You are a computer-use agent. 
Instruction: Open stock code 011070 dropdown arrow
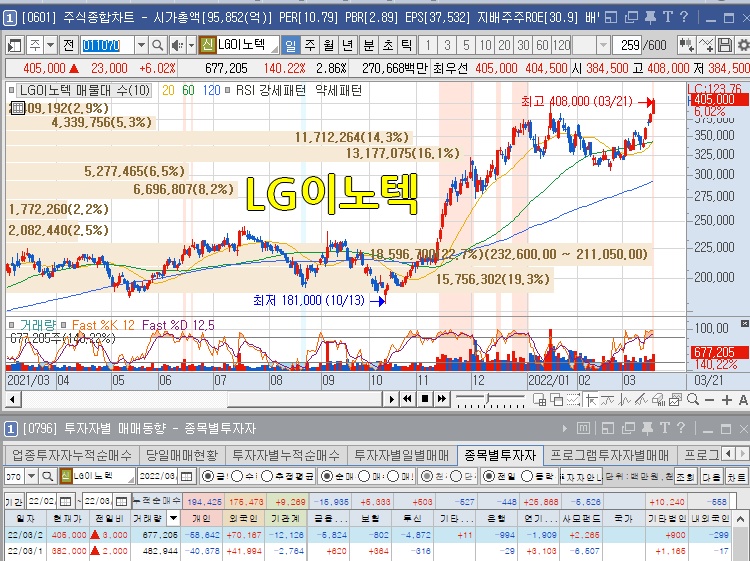click(x=141, y=46)
